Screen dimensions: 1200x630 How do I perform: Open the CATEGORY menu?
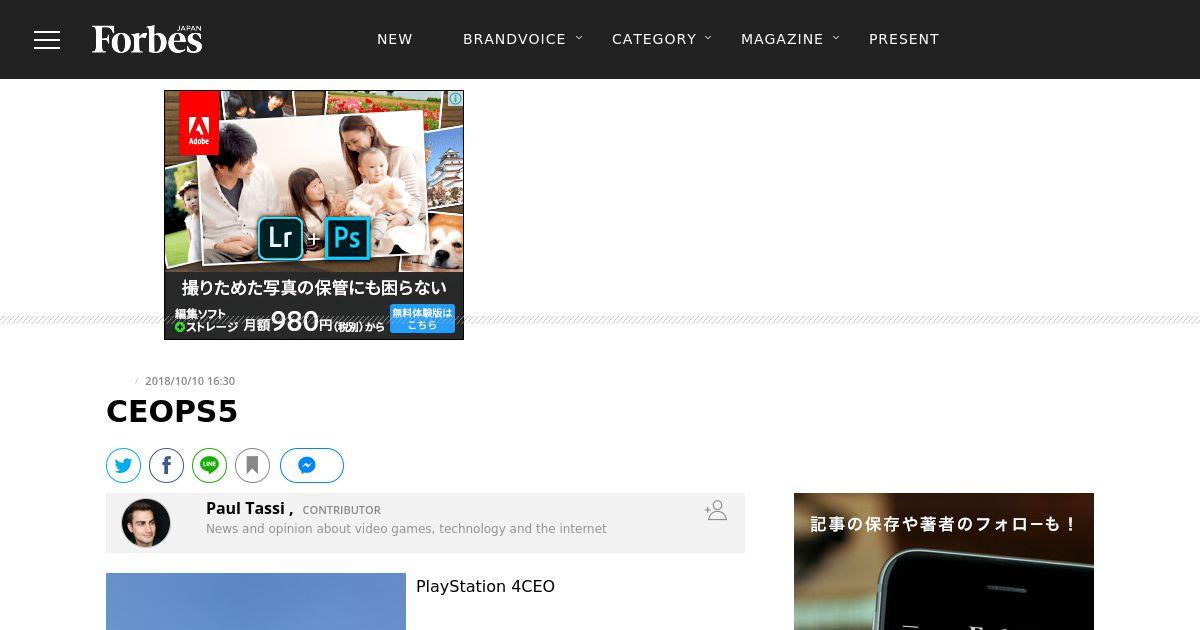point(654,39)
